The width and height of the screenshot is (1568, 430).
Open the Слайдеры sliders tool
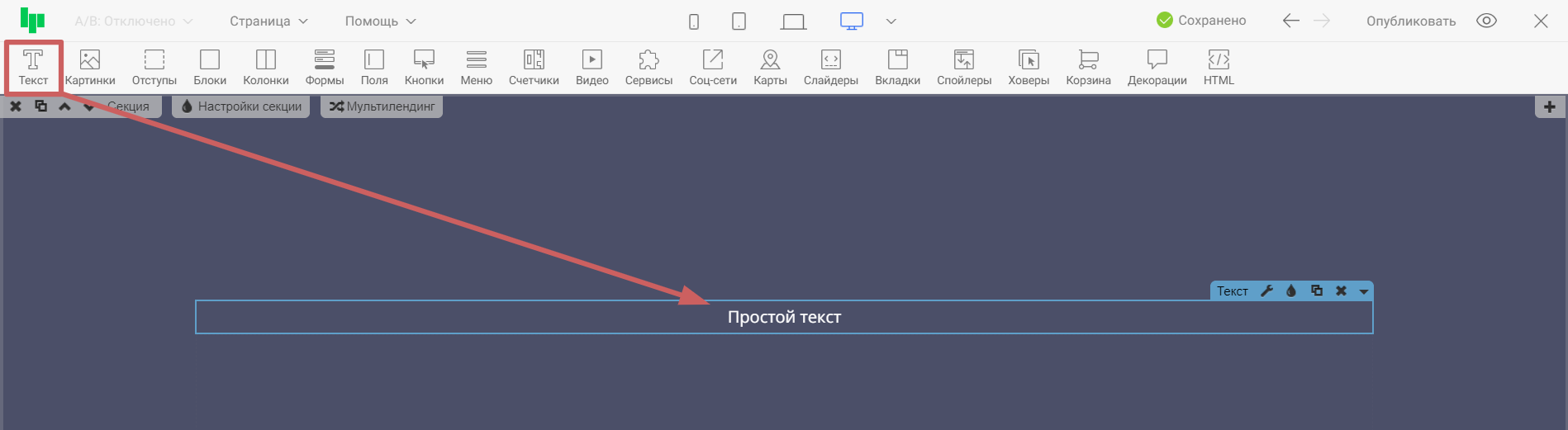[830, 67]
